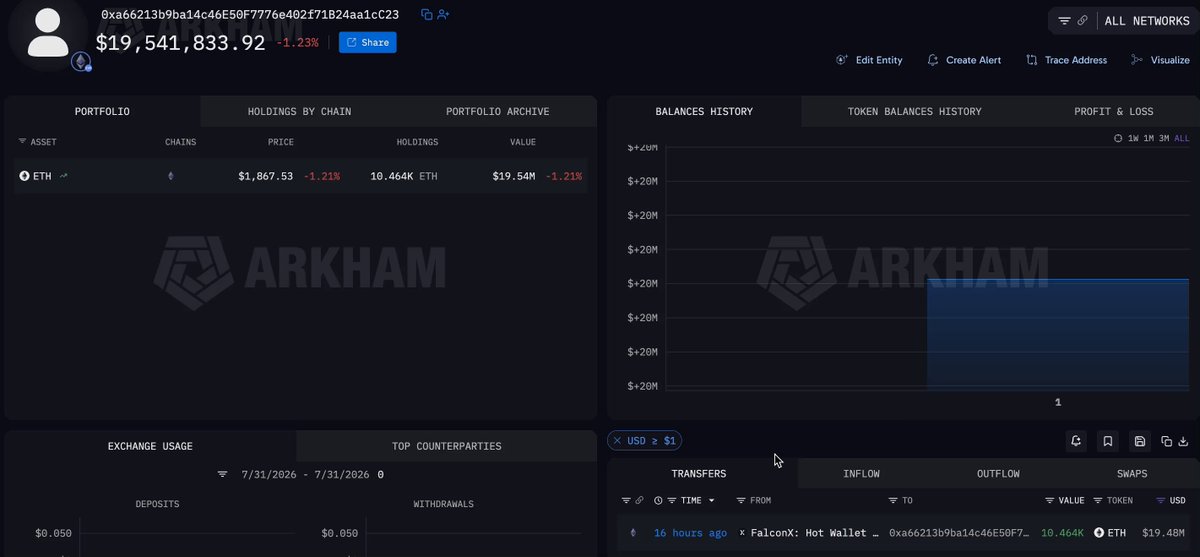Open Trace Address tool

(x=1067, y=60)
